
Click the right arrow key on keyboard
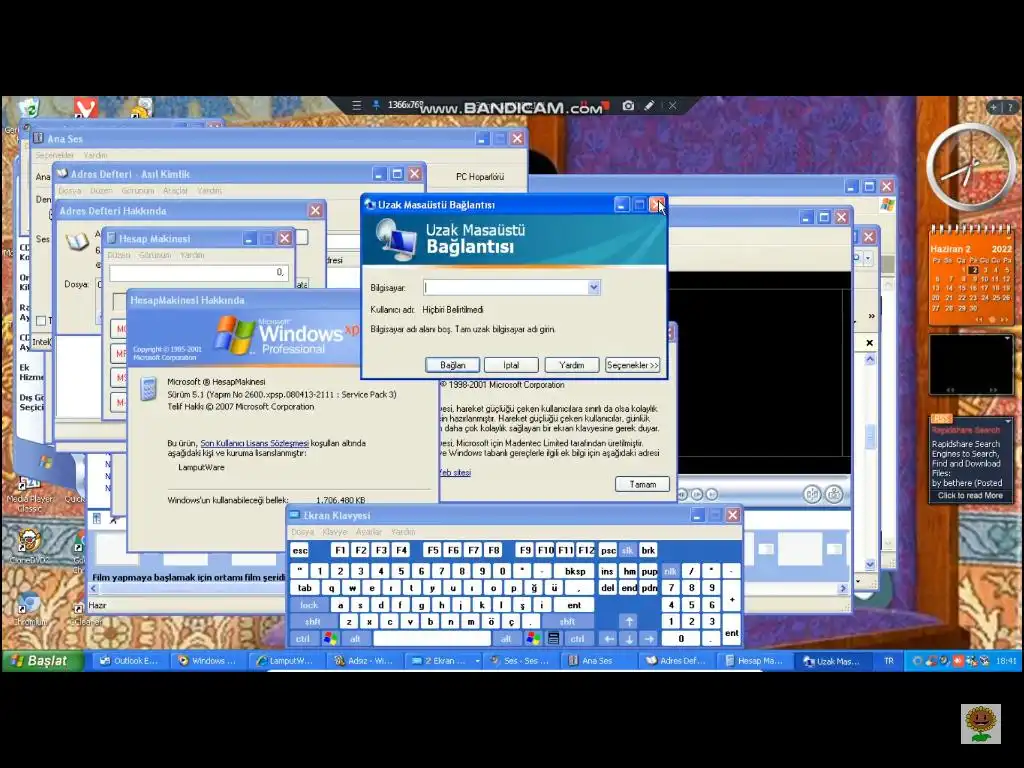click(649, 639)
